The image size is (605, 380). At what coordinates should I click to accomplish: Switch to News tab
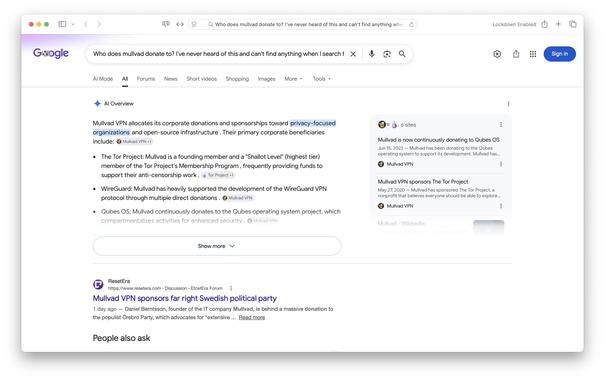171,79
